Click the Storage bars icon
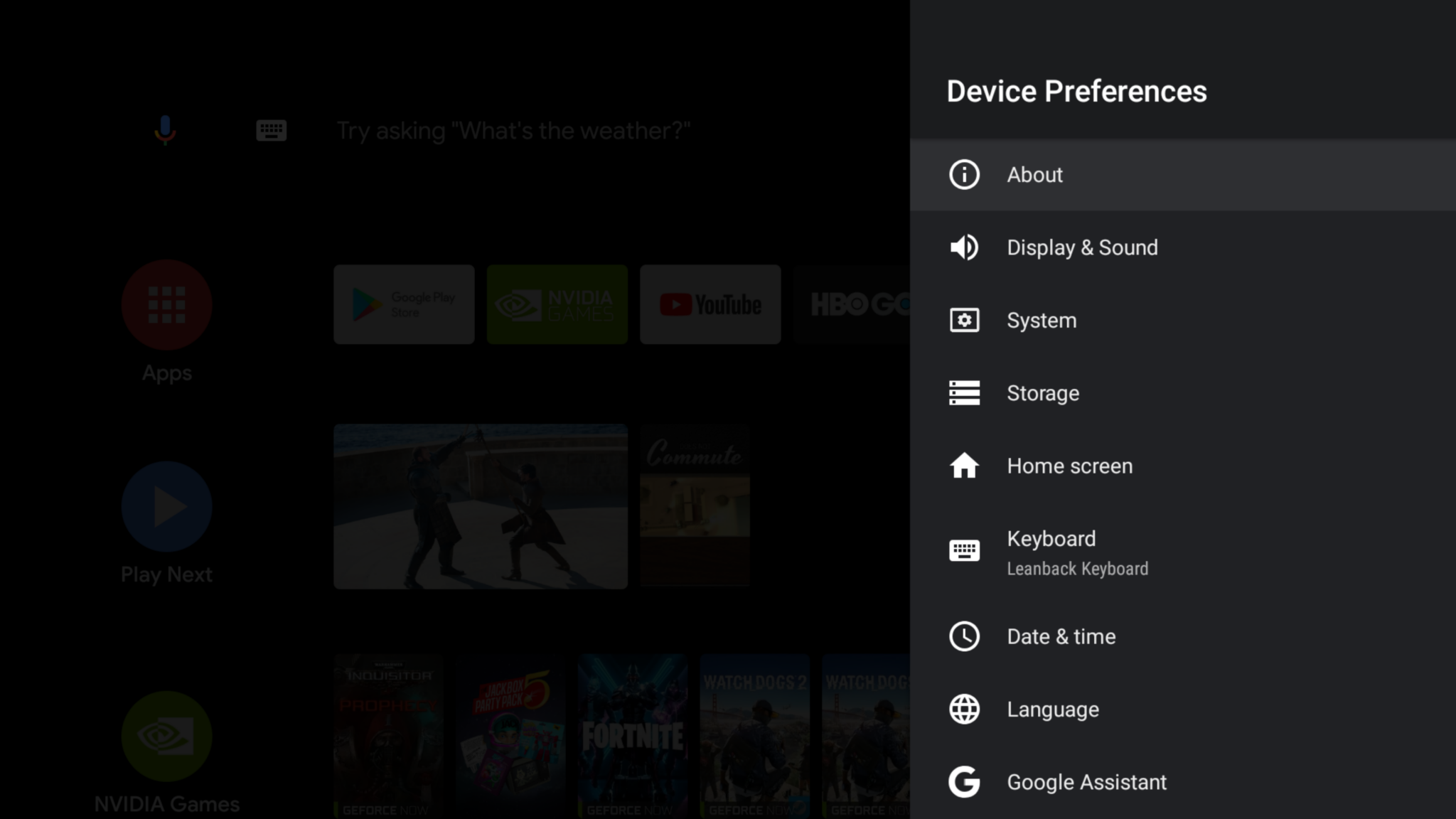This screenshot has width=1456, height=819. click(x=964, y=393)
